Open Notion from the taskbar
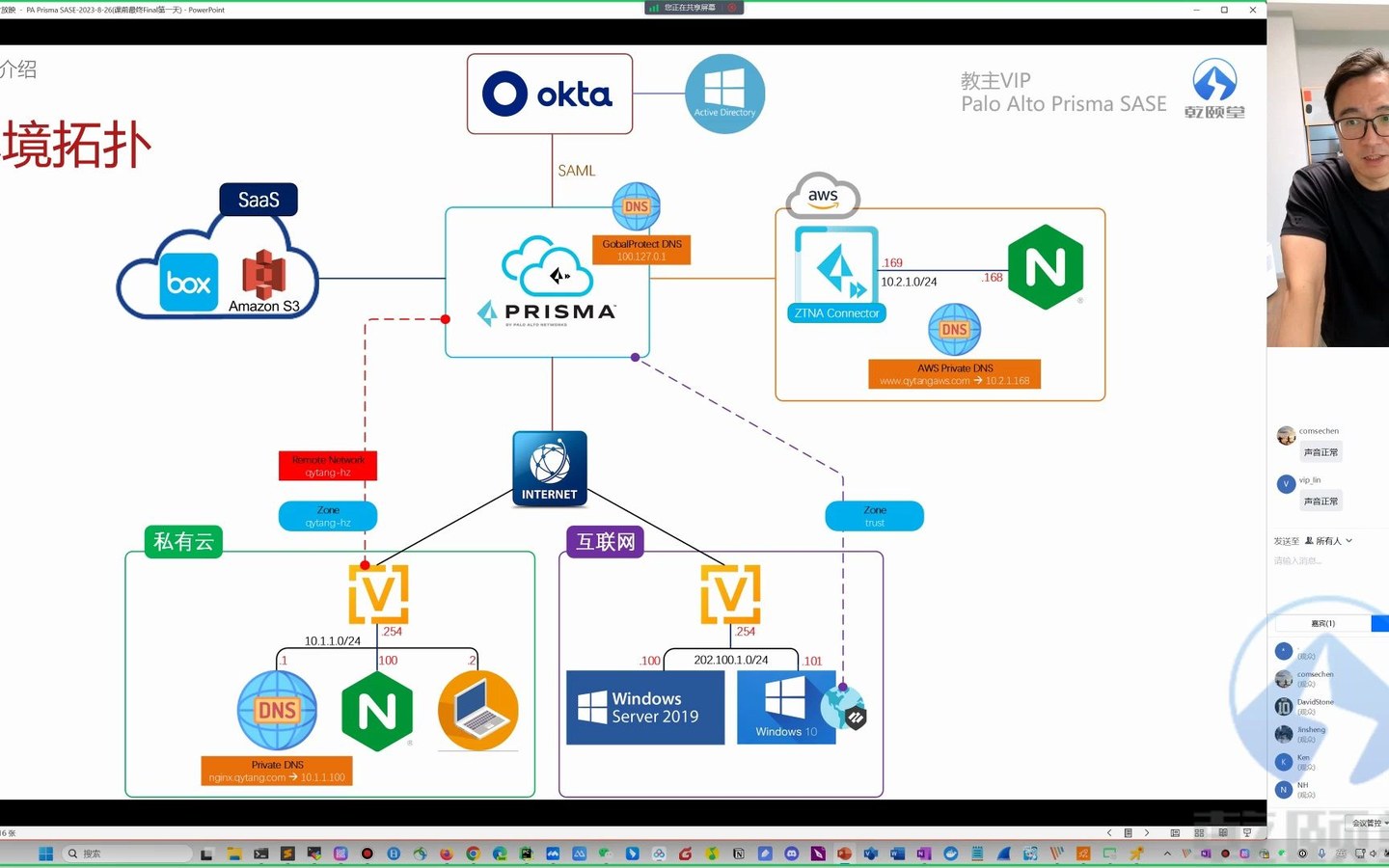Image resolution: width=1389 pixels, height=868 pixels. coord(739,854)
